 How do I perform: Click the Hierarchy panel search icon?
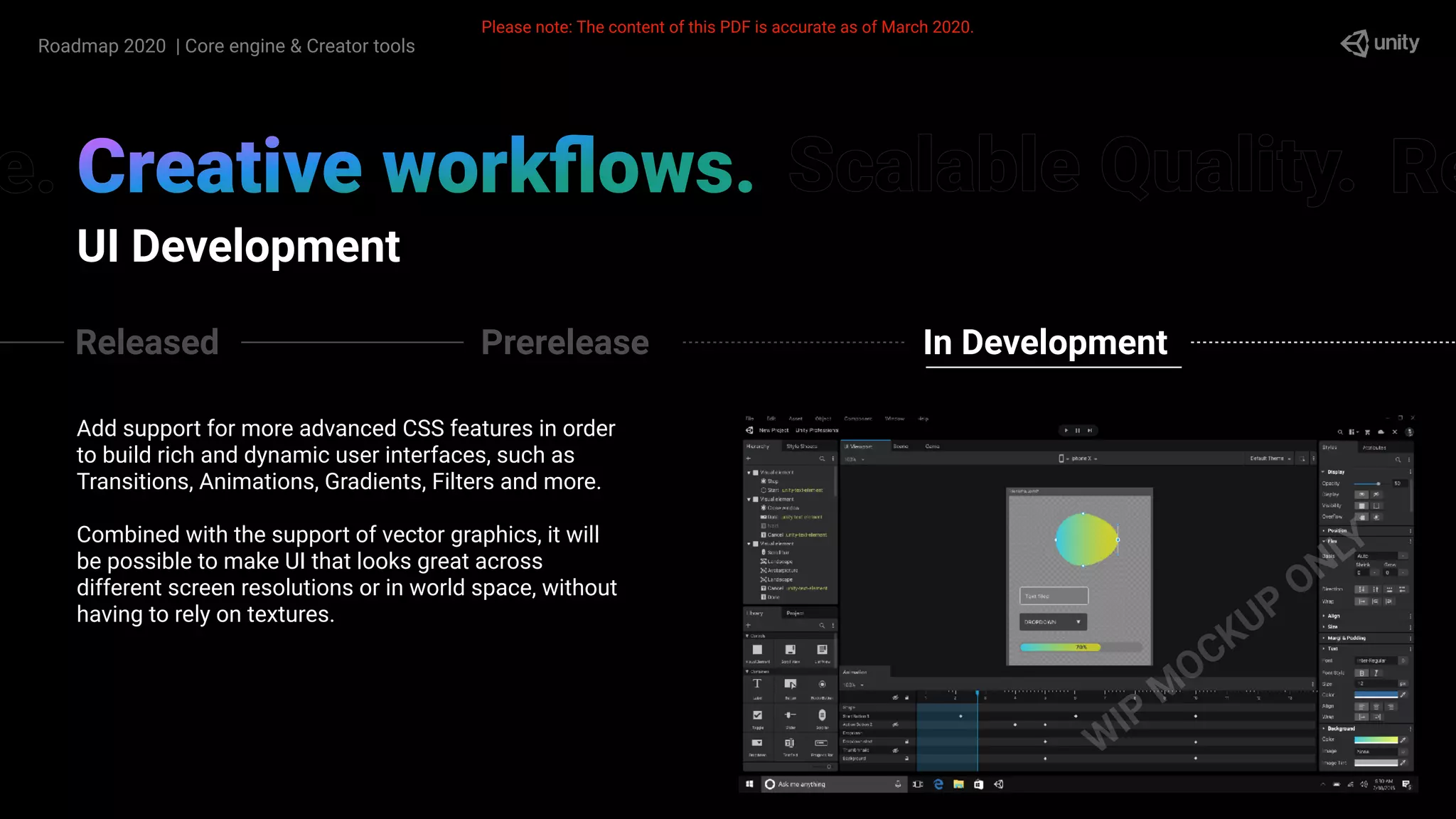(x=822, y=459)
